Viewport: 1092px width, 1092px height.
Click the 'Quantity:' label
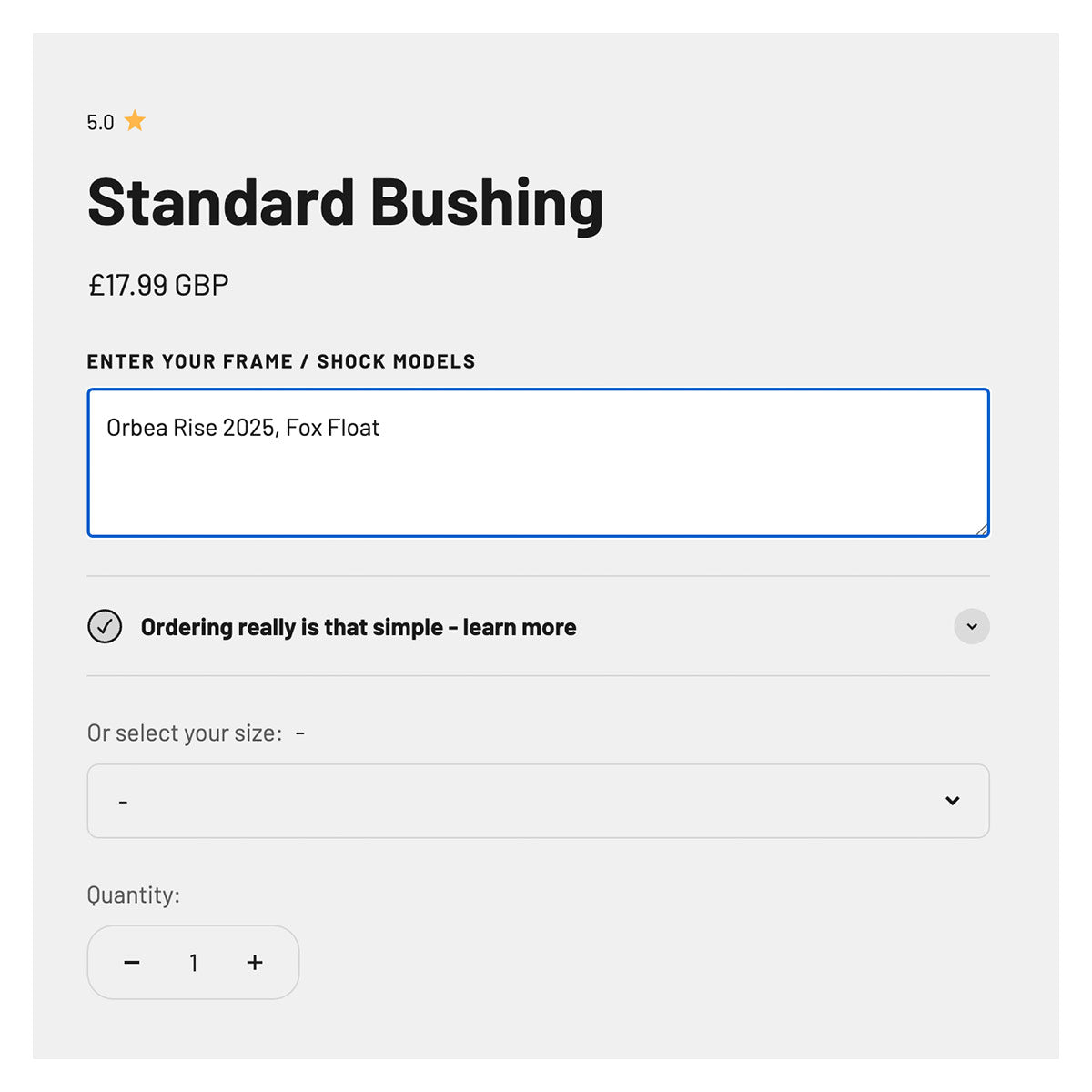point(133,895)
